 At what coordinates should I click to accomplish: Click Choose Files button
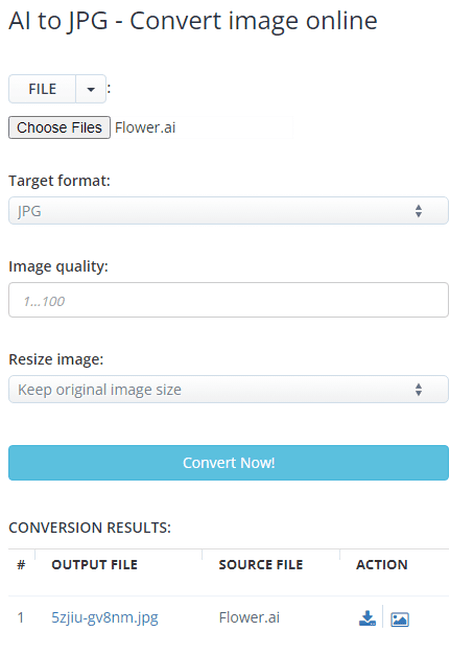point(59,127)
